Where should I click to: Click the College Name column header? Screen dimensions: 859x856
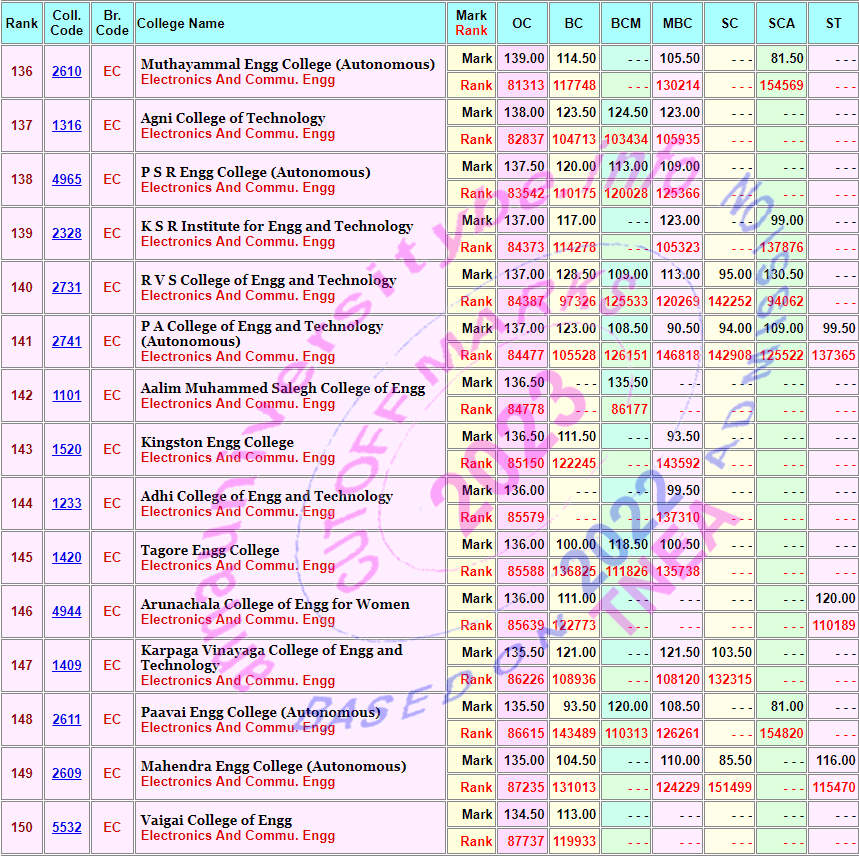(181, 23)
